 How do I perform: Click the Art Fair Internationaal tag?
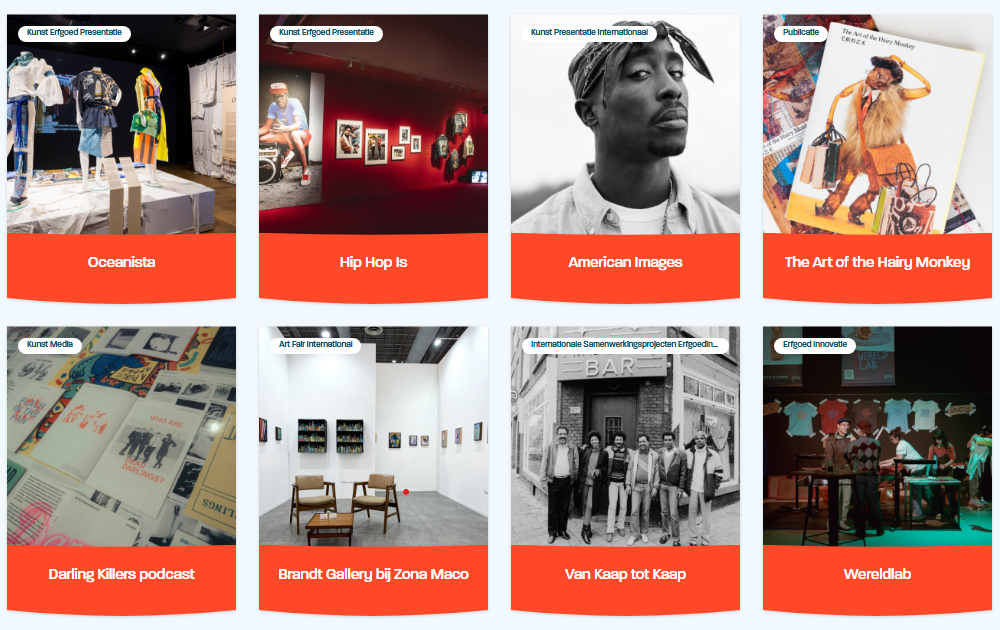(316, 344)
